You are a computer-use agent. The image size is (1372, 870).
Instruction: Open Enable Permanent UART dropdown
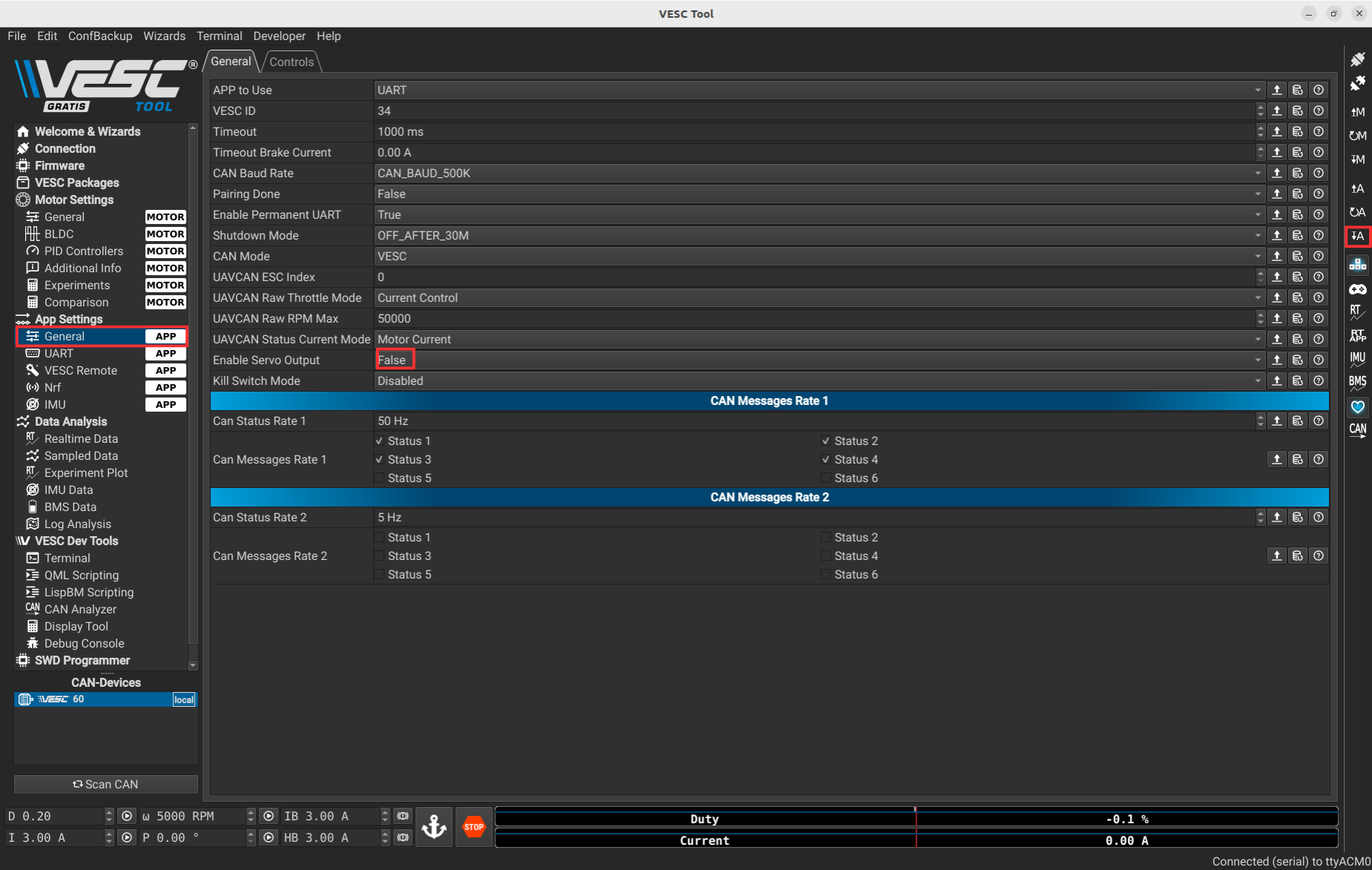point(819,214)
